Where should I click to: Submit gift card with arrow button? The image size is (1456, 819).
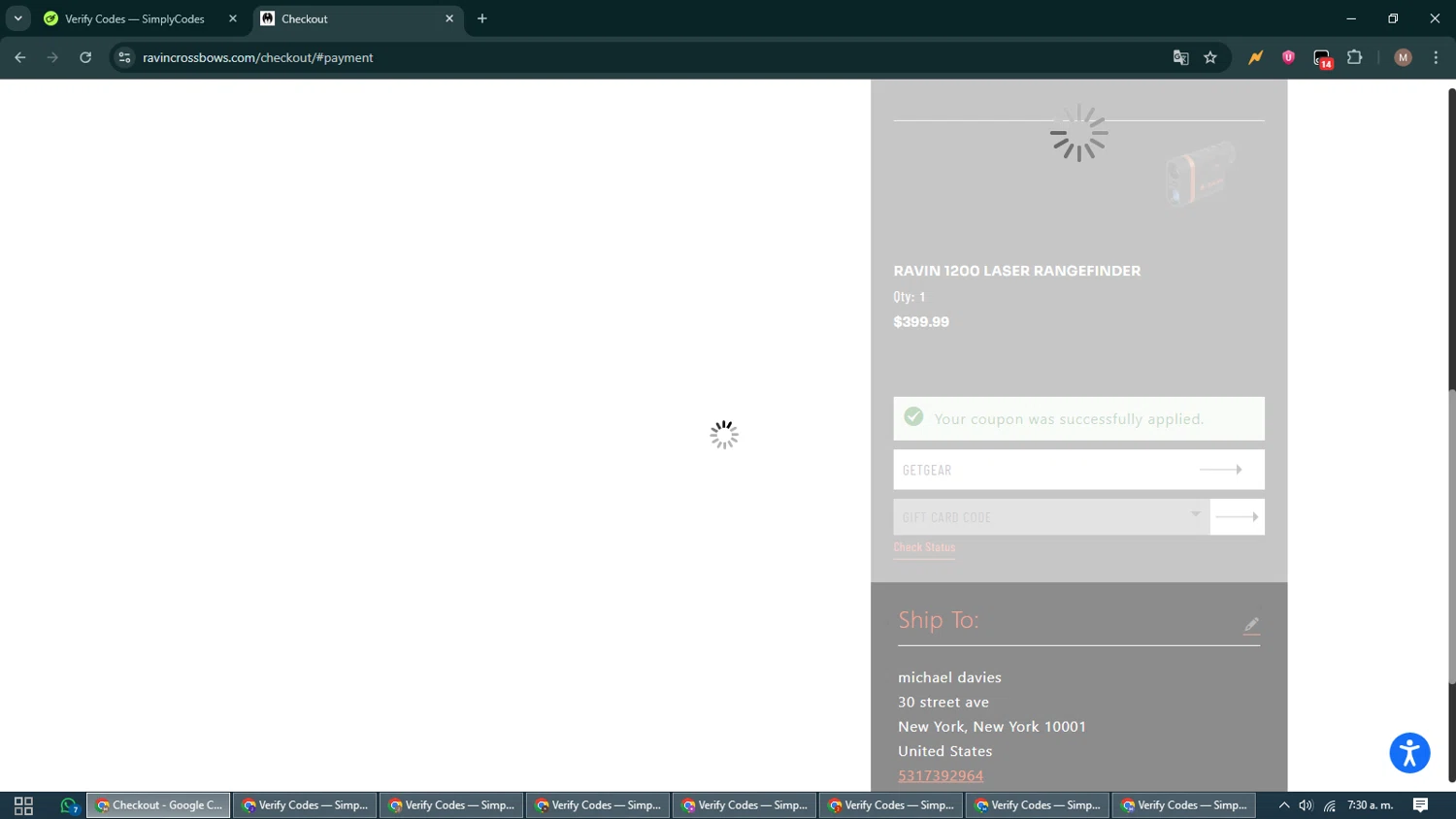[x=1237, y=517]
